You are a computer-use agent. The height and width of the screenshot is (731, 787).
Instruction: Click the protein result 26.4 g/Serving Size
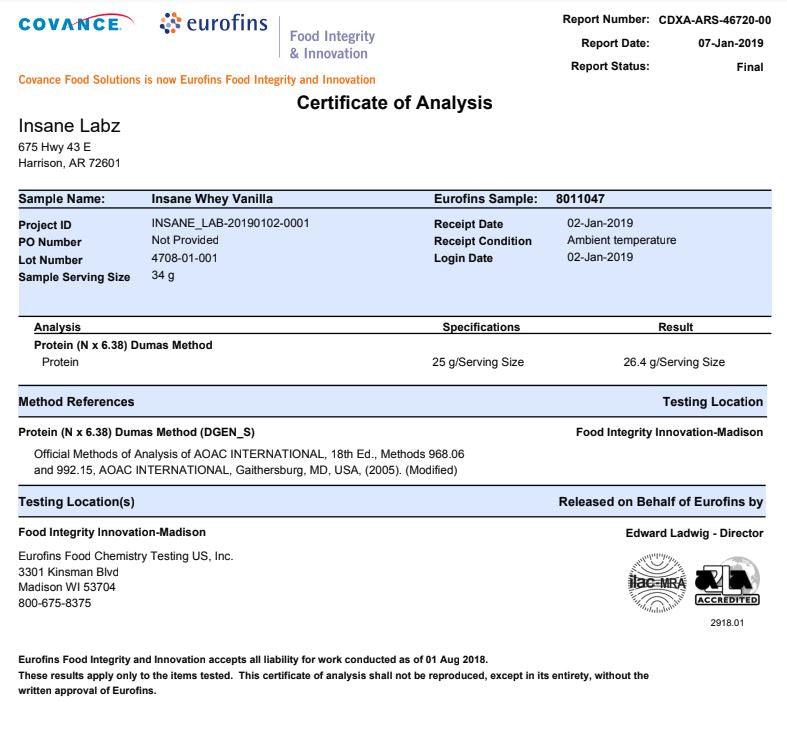[674, 362]
